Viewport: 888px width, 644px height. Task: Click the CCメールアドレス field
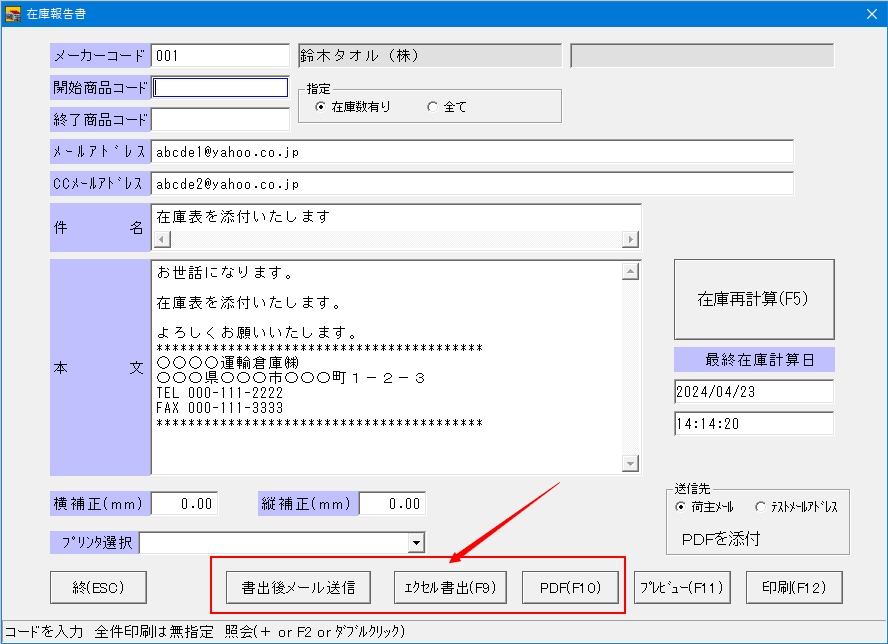[472, 184]
